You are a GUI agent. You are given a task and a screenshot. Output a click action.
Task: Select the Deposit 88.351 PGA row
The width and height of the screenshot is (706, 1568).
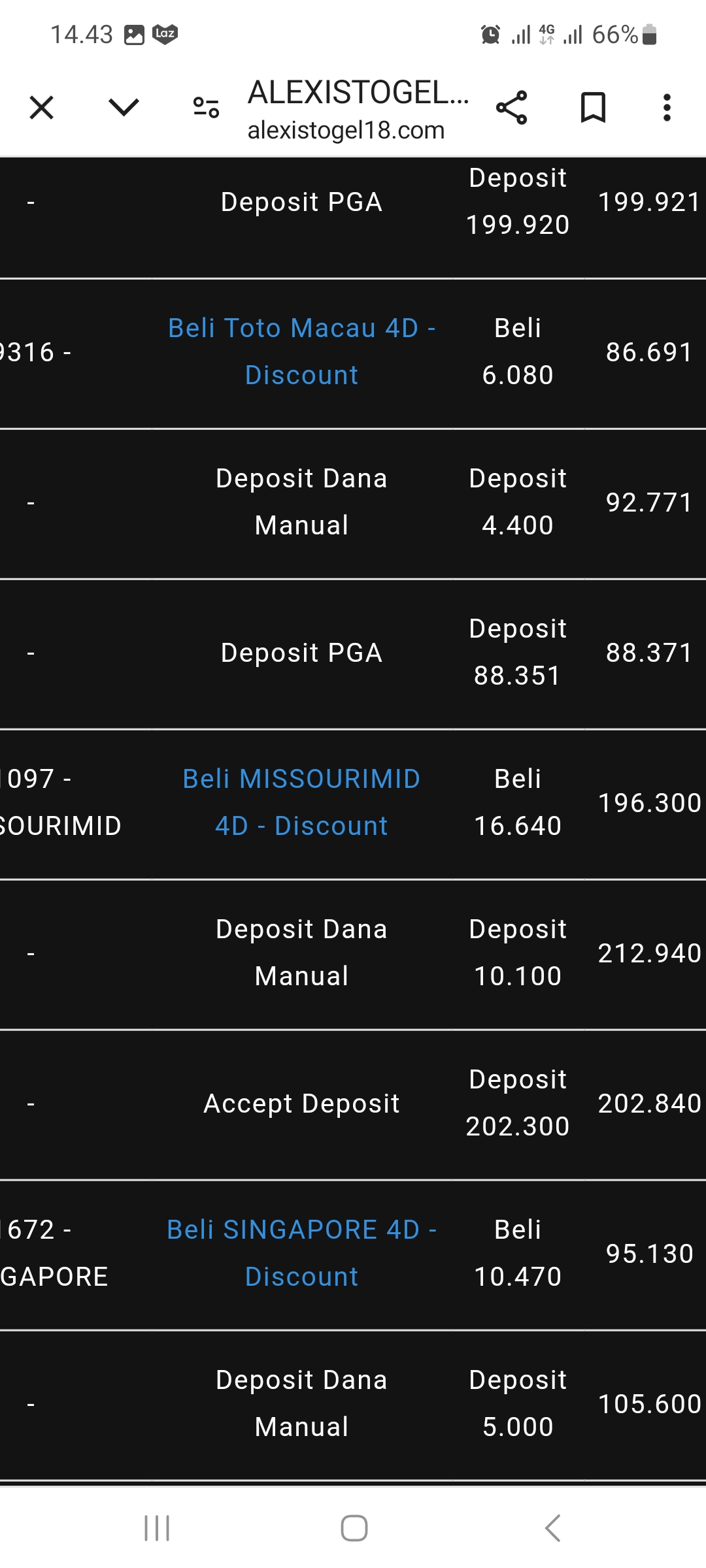pos(301,653)
